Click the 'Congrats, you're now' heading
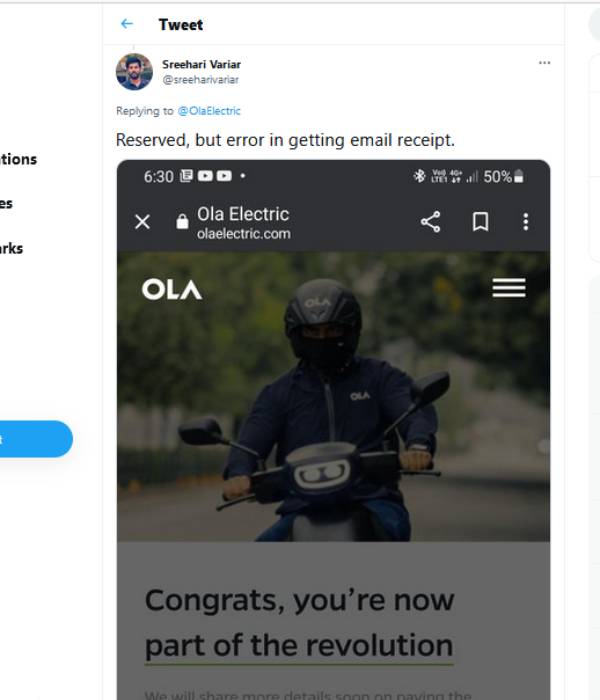Viewport: 600px width, 700px height. 299,600
